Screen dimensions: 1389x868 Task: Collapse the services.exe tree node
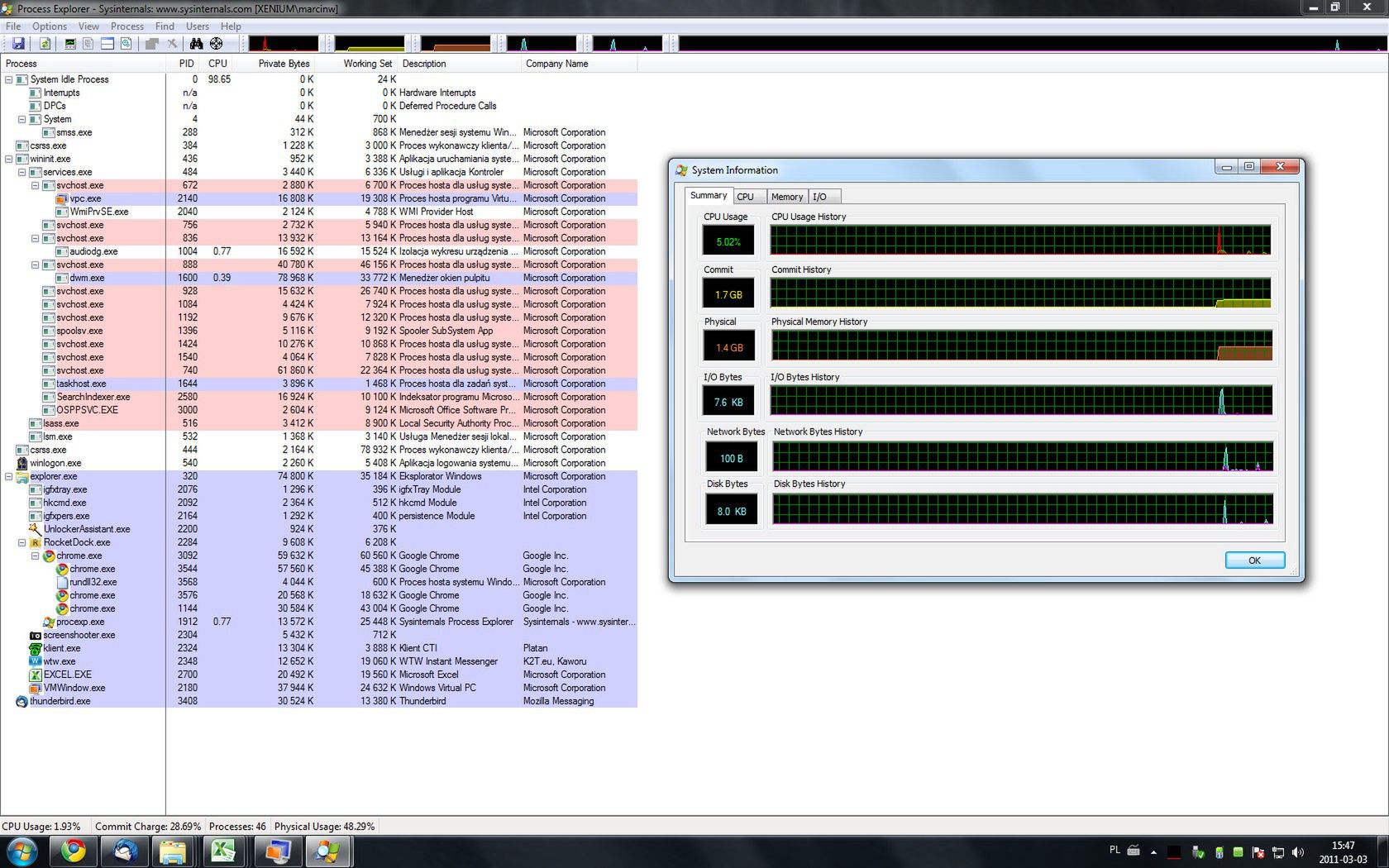[22, 172]
